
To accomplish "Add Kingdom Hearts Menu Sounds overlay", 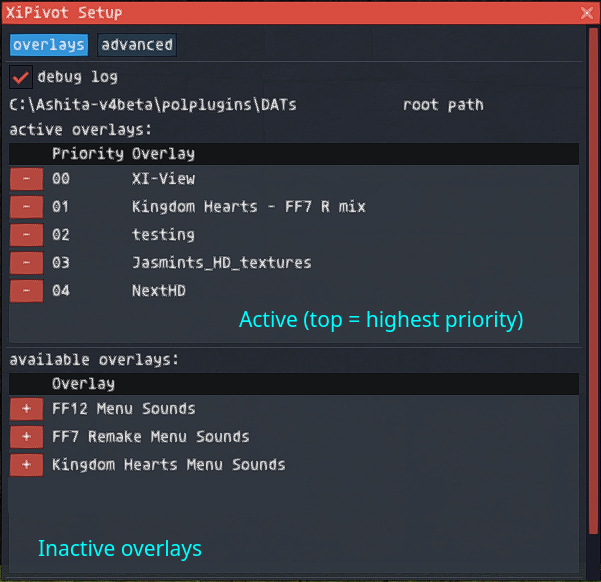I will [26, 465].
